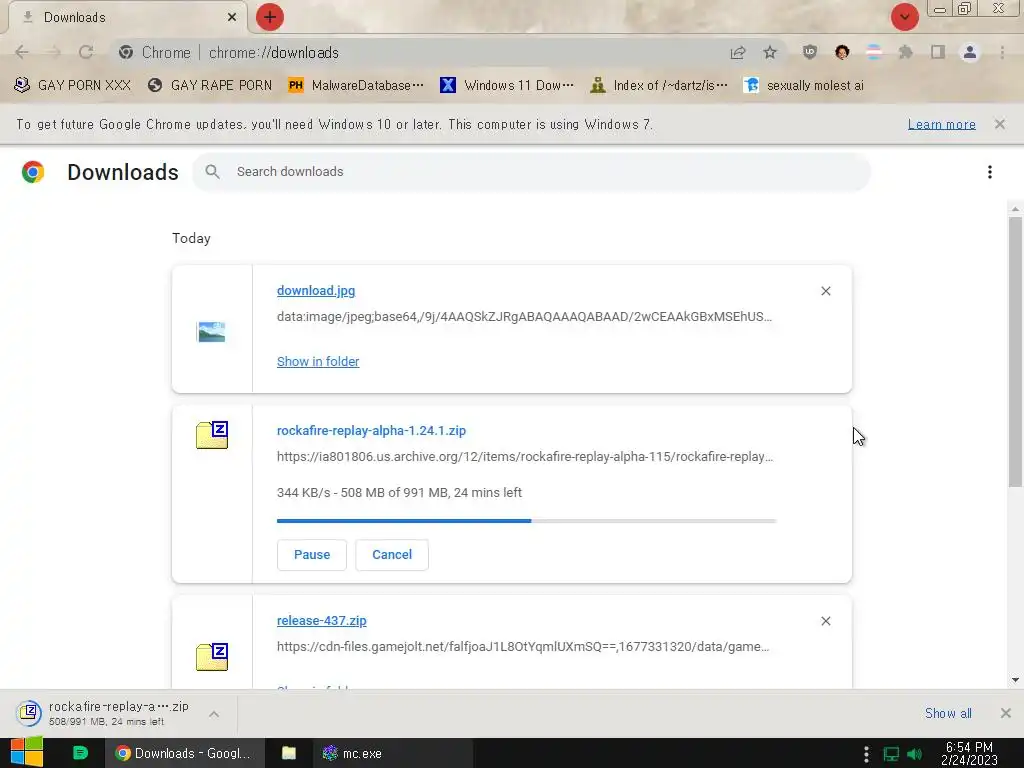Open the uBlock shield extension icon
The width and height of the screenshot is (1024, 768).
(810, 52)
